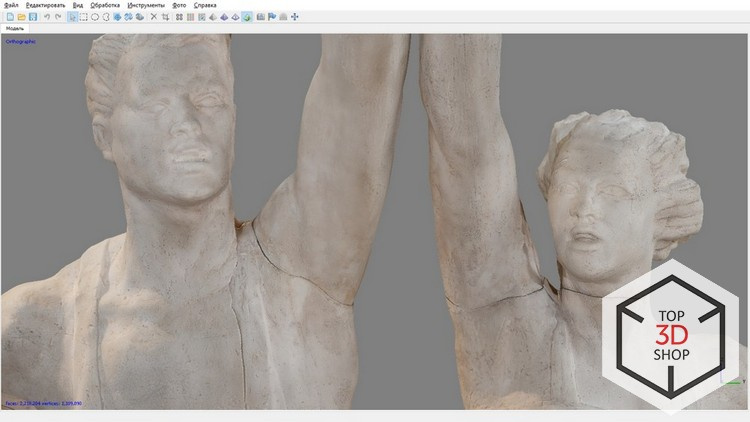Activate the Free-form selection tool

[106, 17]
